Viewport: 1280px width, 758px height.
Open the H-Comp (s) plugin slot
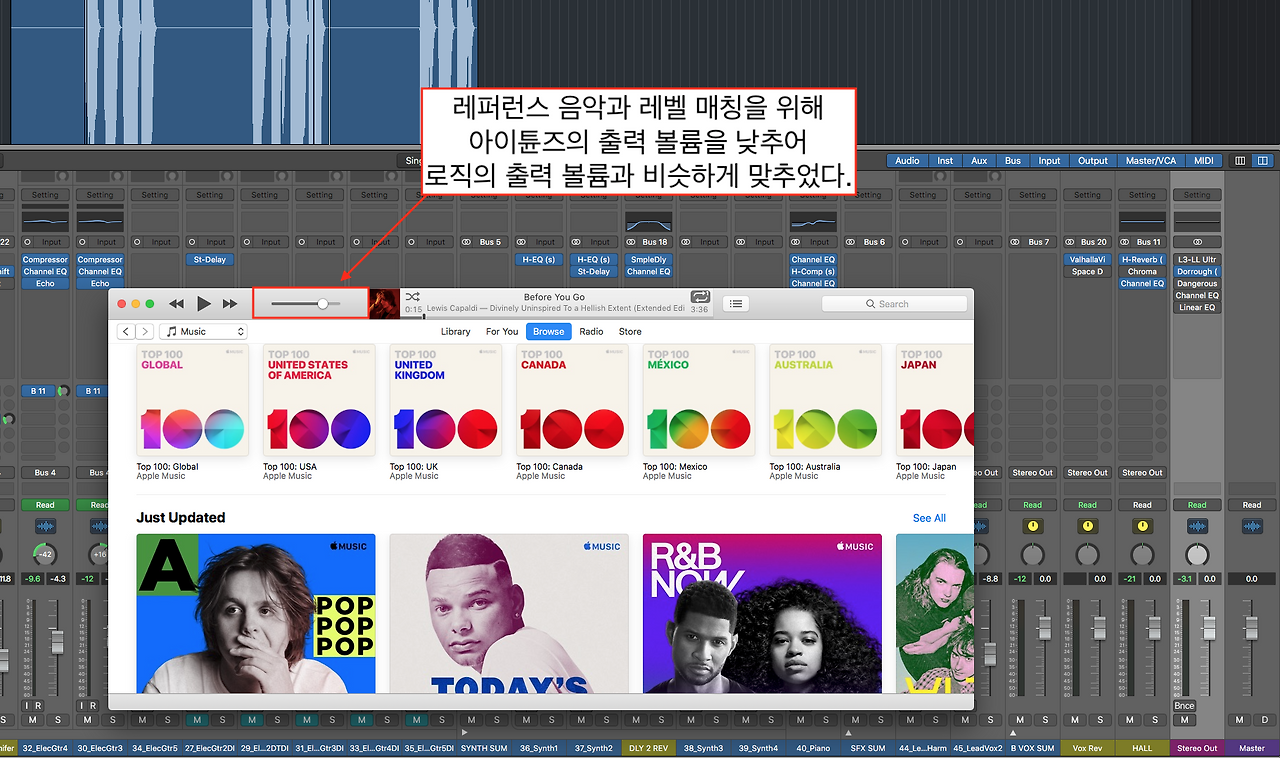[813, 272]
